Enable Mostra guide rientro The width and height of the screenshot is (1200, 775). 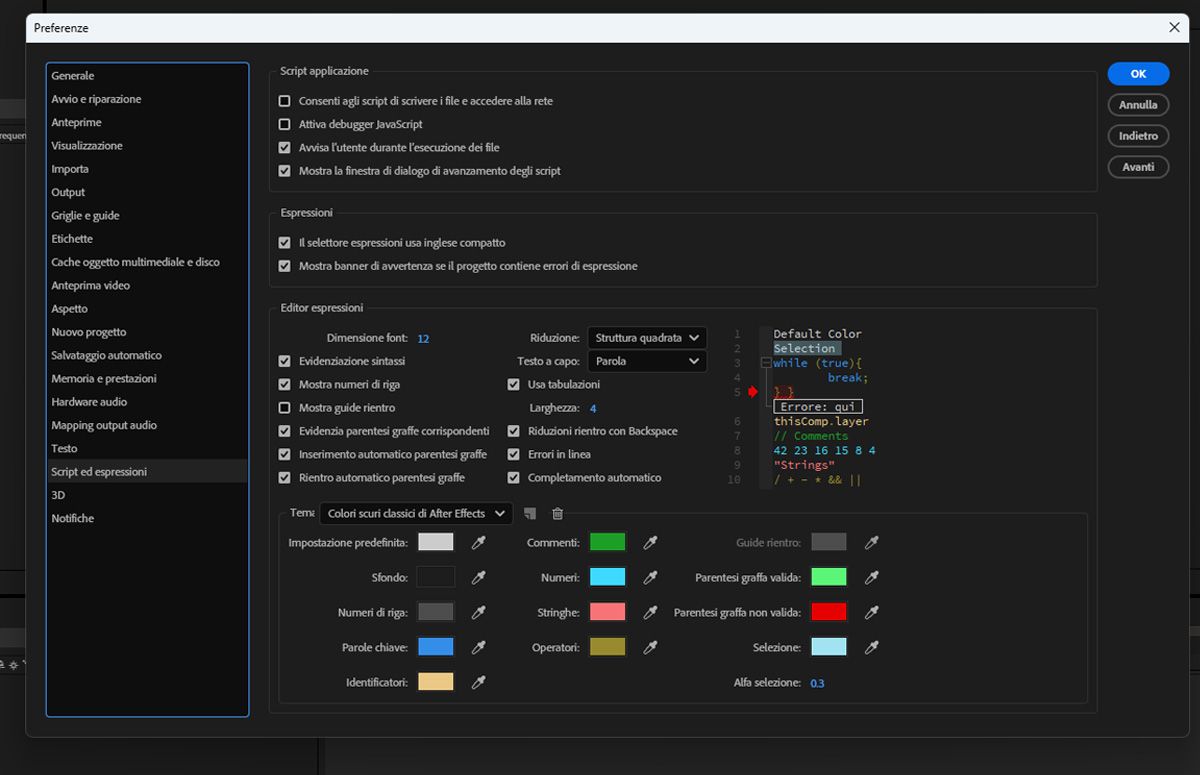click(x=285, y=408)
